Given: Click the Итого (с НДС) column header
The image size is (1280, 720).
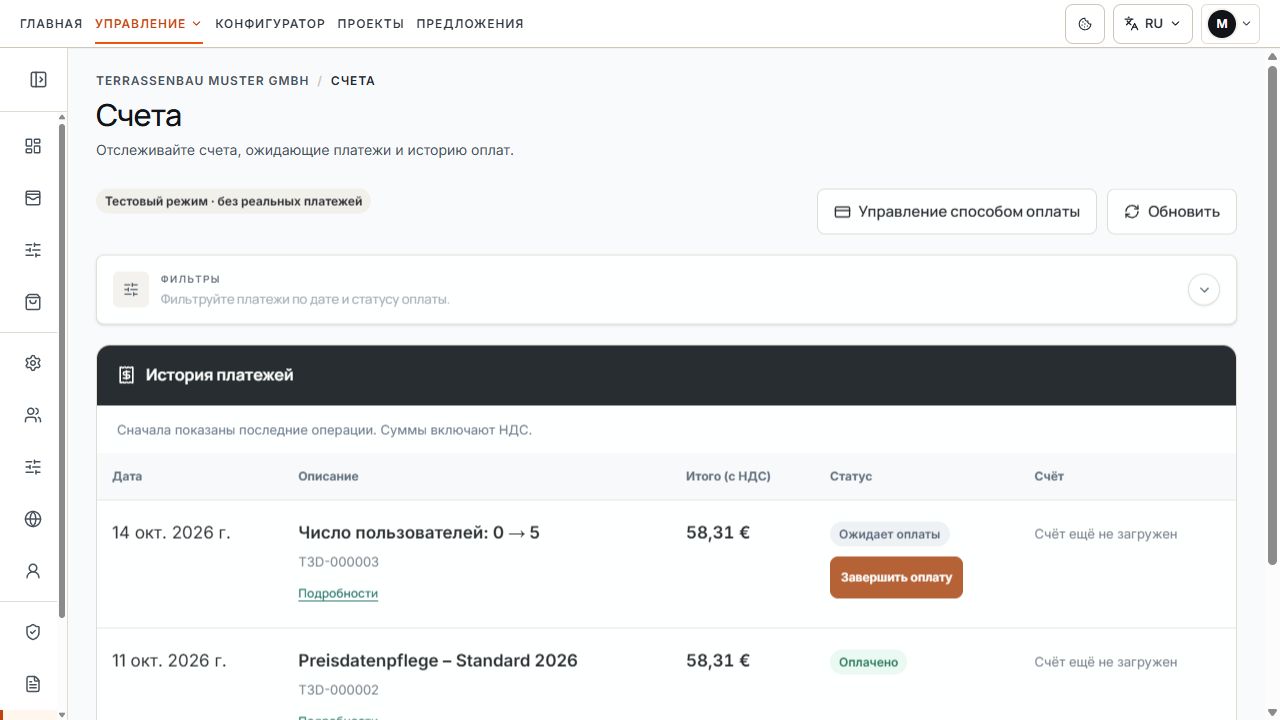Looking at the screenshot, I should click(x=728, y=476).
